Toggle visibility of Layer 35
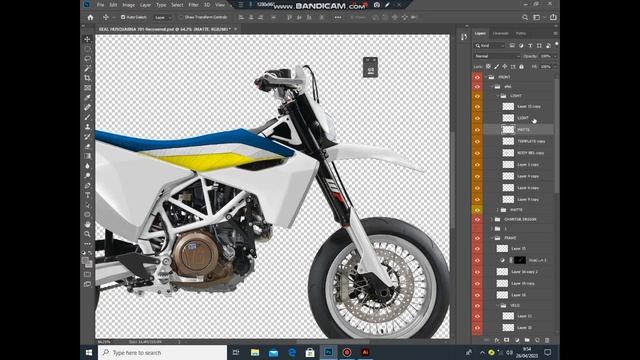Image resolution: width=640 pixels, height=360 pixels. (x=477, y=248)
